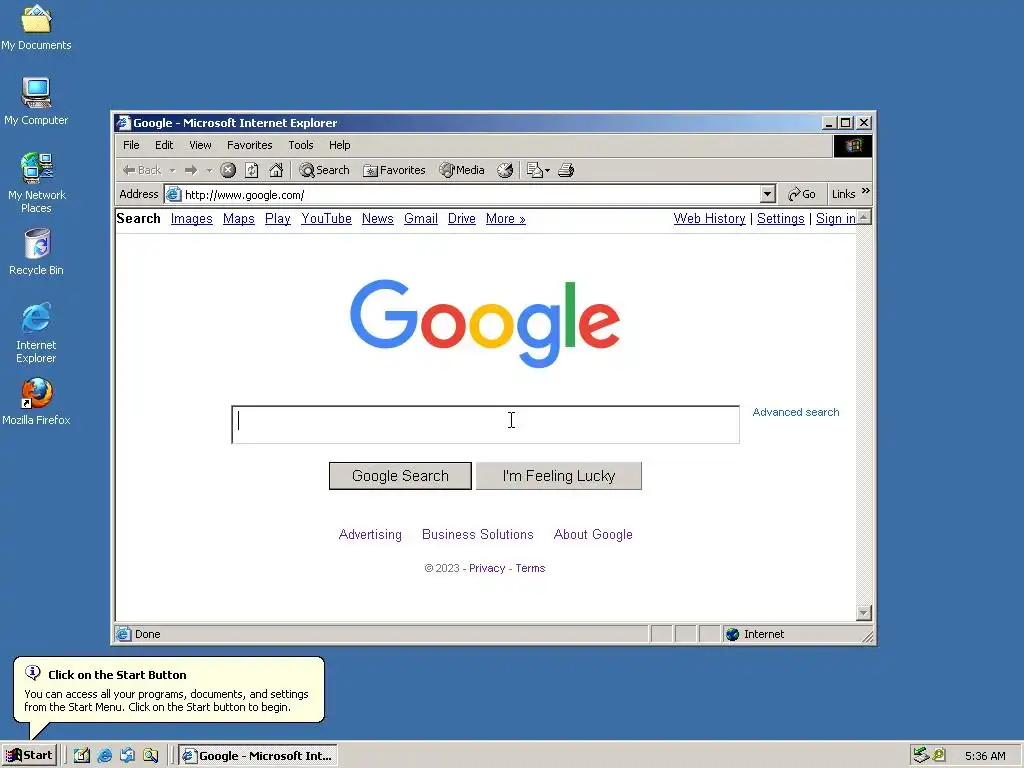This screenshot has height=768, width=1024.
Task: Open the News link
Action: click(x=377, y=219)
